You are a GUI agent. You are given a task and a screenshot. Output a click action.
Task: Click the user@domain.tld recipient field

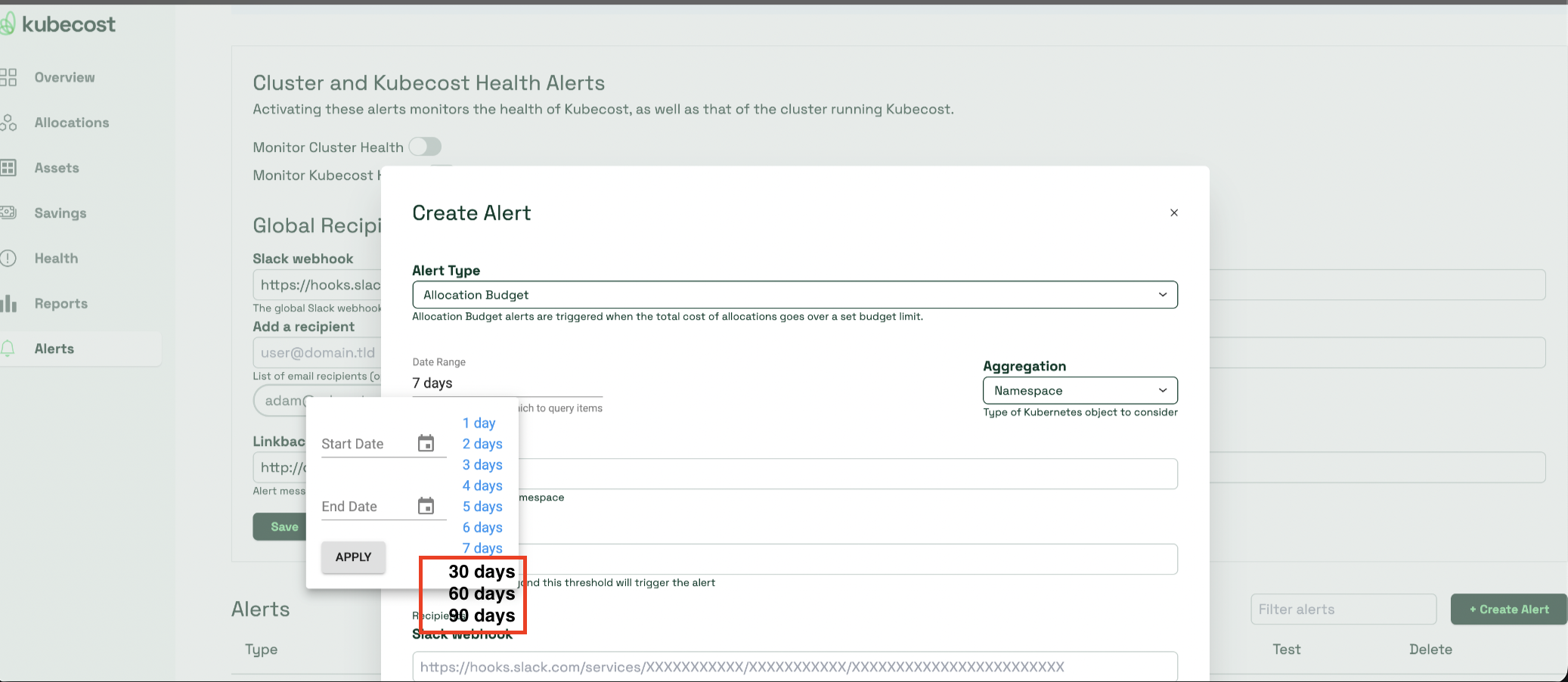318,352
